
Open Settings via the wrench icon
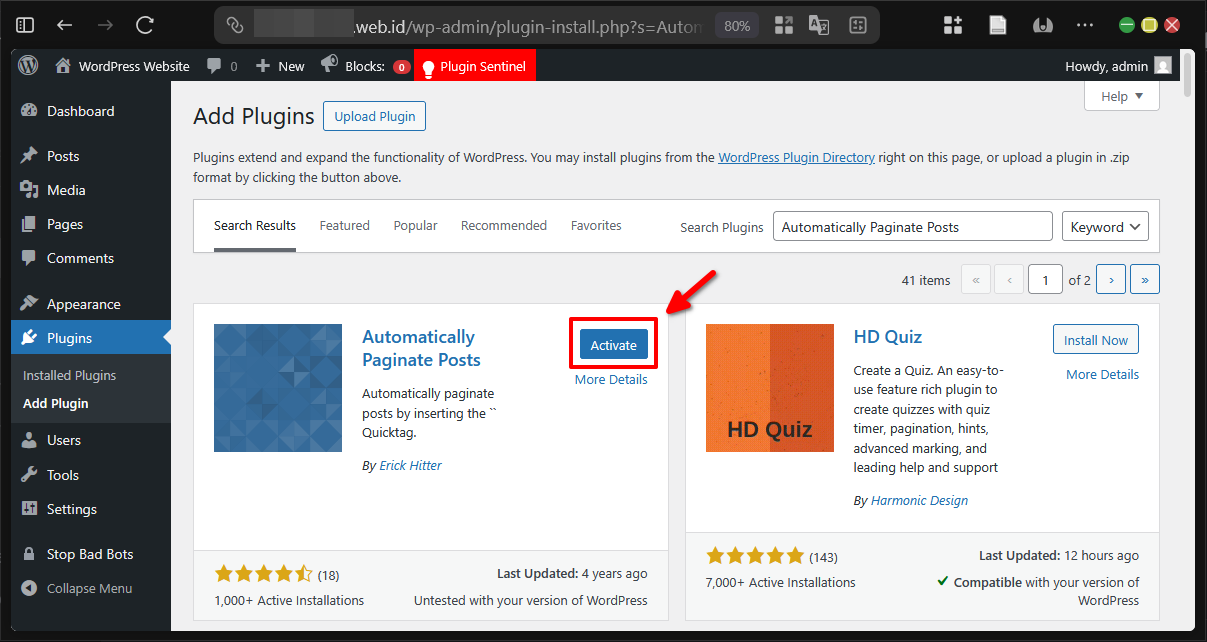30,509
